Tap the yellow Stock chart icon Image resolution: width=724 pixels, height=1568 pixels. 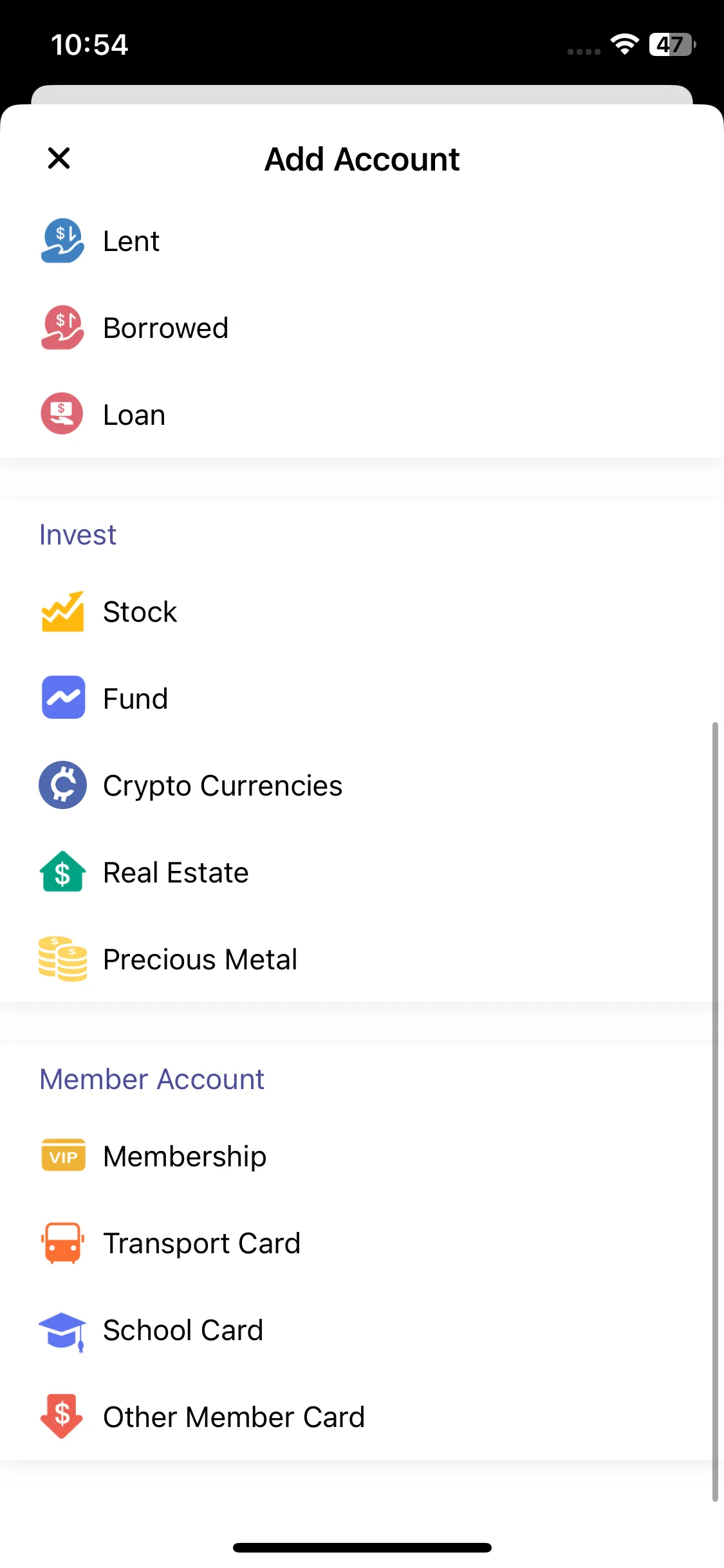62,611
